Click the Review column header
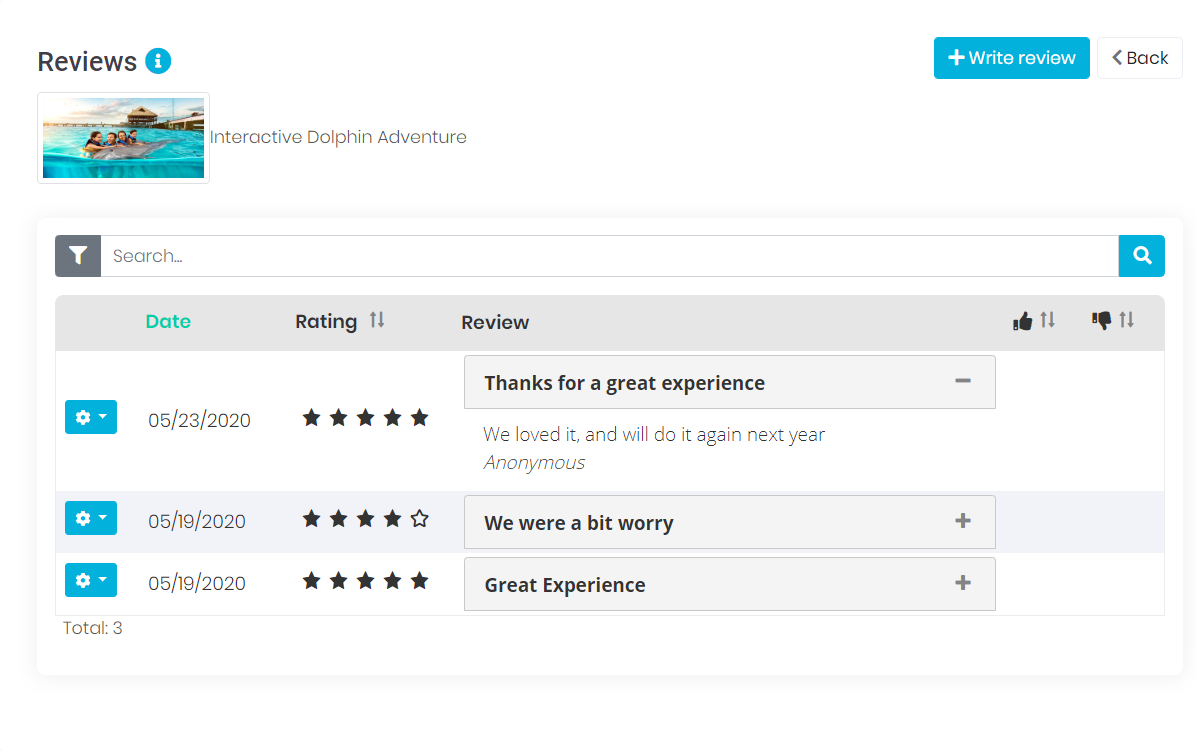This screenshot has width=1197, height=752. pos(495,322)
